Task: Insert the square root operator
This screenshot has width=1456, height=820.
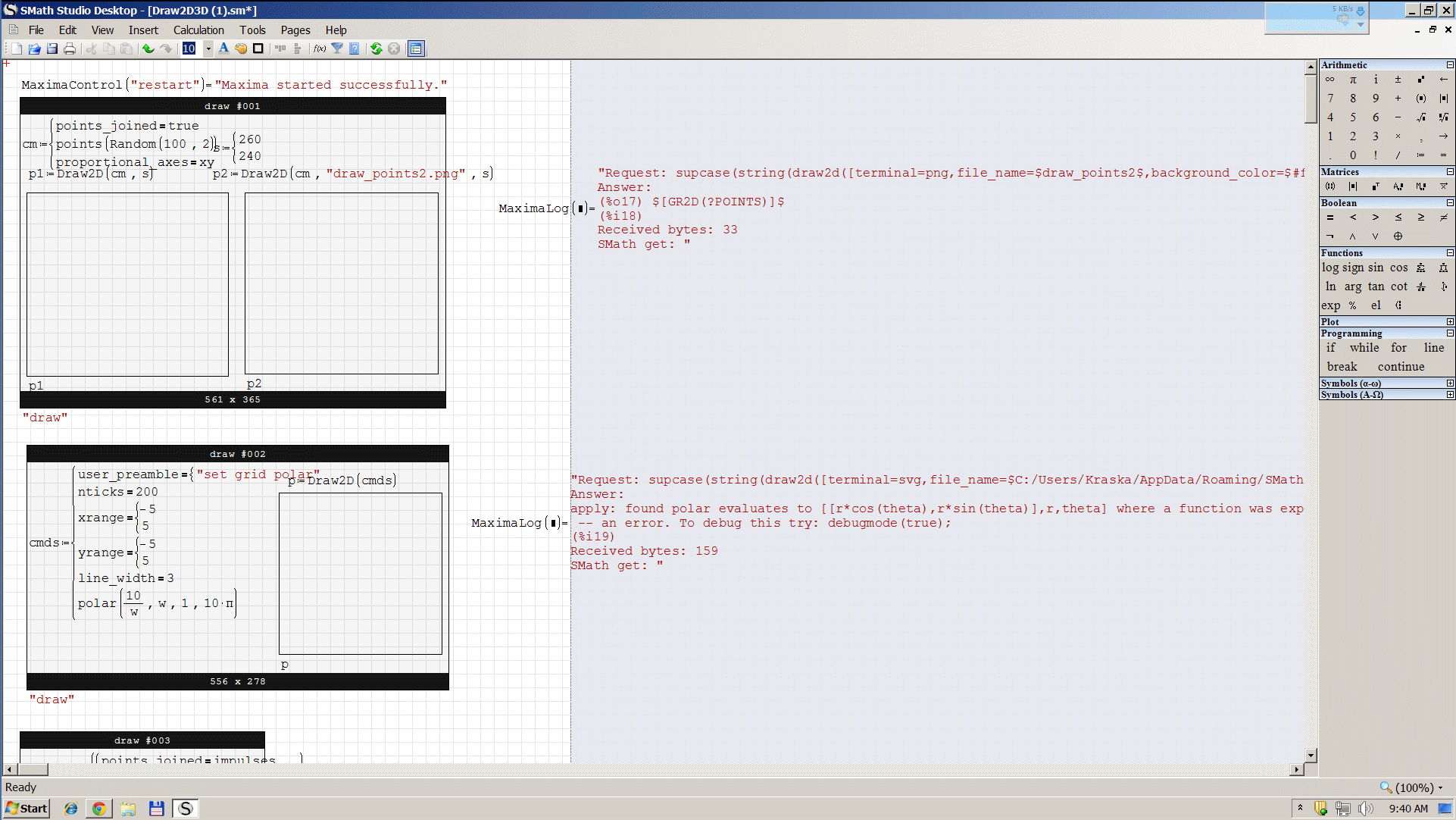Action: [x=1421, y=117]
